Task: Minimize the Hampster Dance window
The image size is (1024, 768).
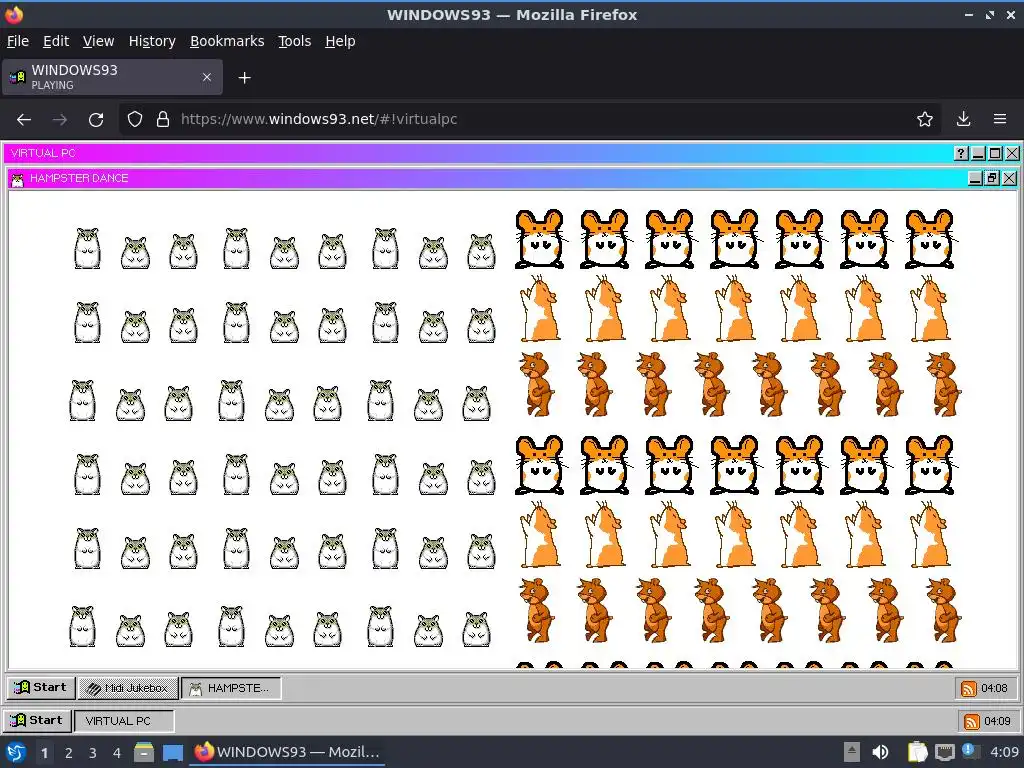Action: click(x=975, y=178)
